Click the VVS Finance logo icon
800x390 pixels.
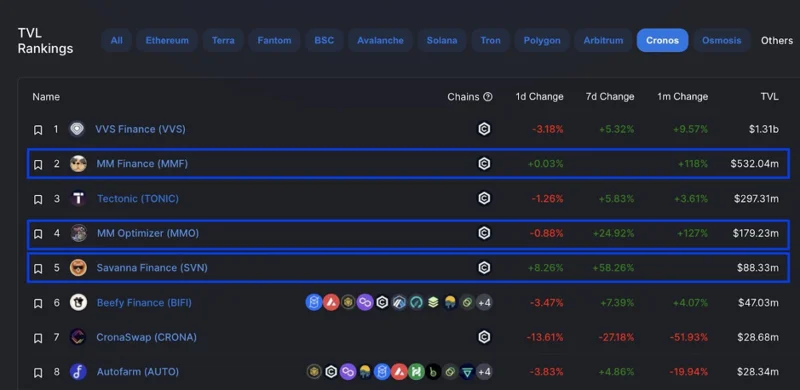pos(77,129)
